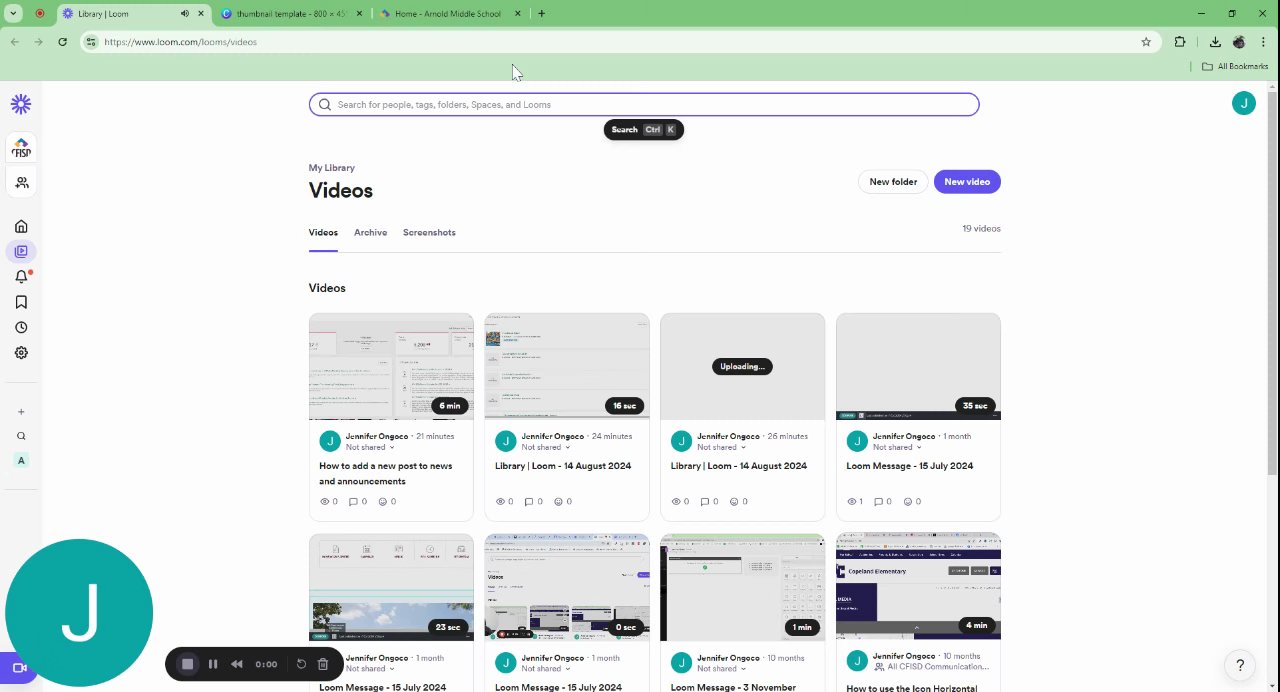Click comments count on 'How to add a new post' card
This screenshot has height=692, width=1280.
pos(358,502)
